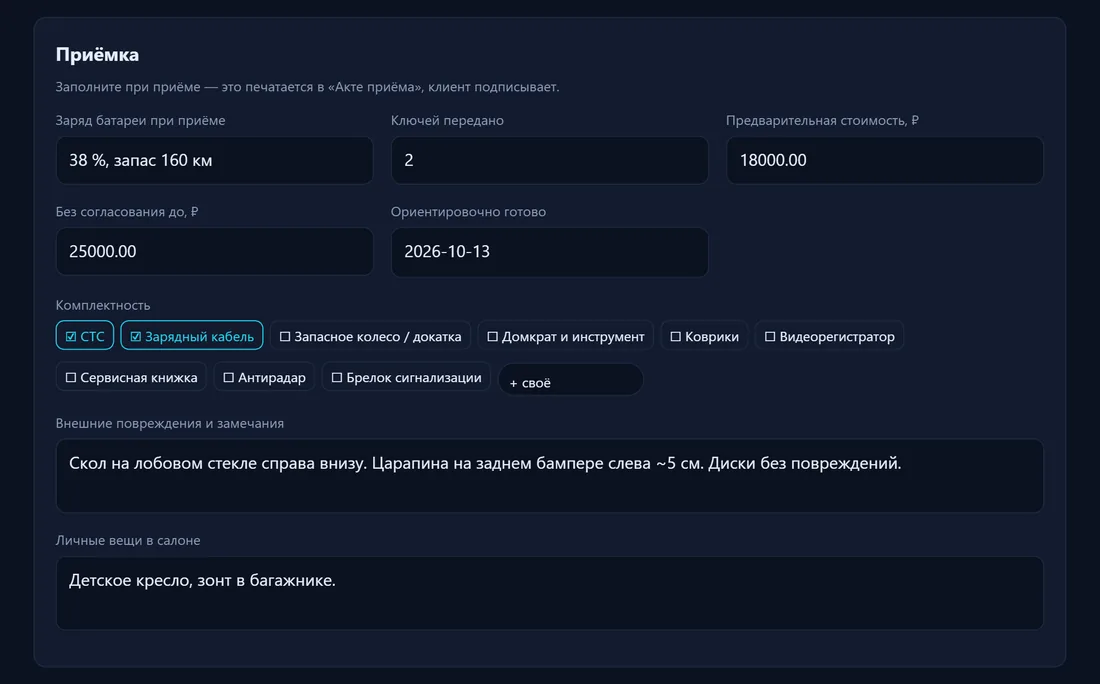Click the '+ своё' custom item field
This screenshot has height=684, width=1100.
570,380
